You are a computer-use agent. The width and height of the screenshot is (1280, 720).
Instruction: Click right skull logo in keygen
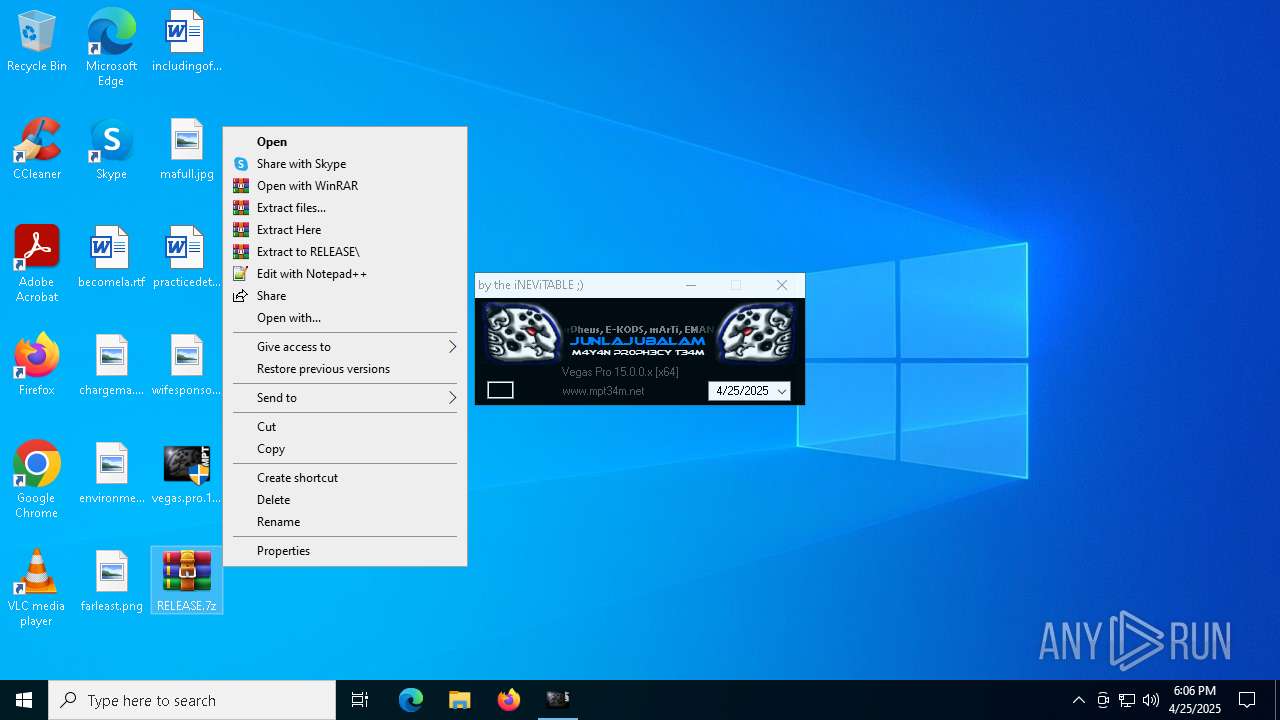coord(756,333)
